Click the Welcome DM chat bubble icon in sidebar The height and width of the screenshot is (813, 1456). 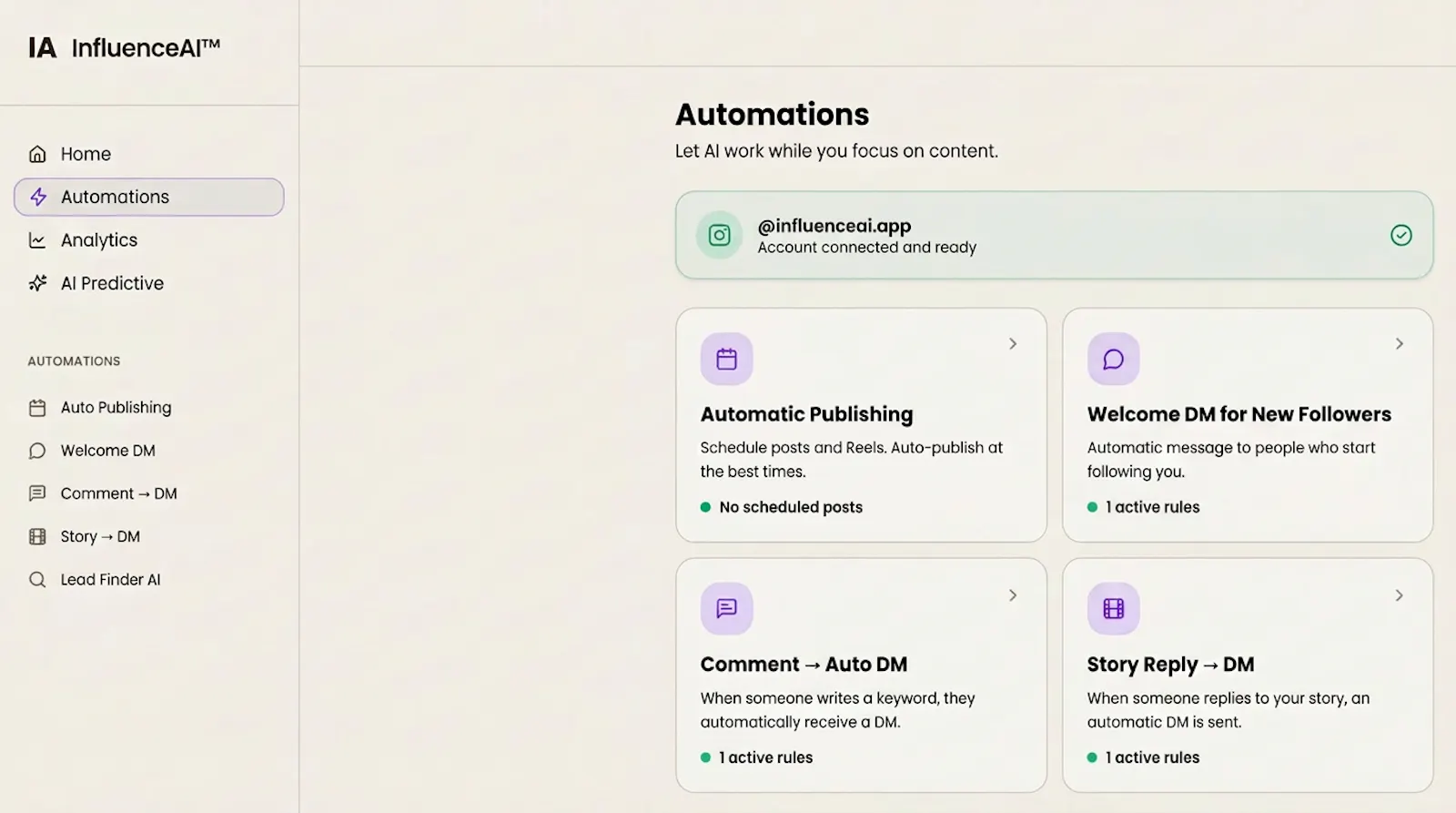tap(37, 451)
